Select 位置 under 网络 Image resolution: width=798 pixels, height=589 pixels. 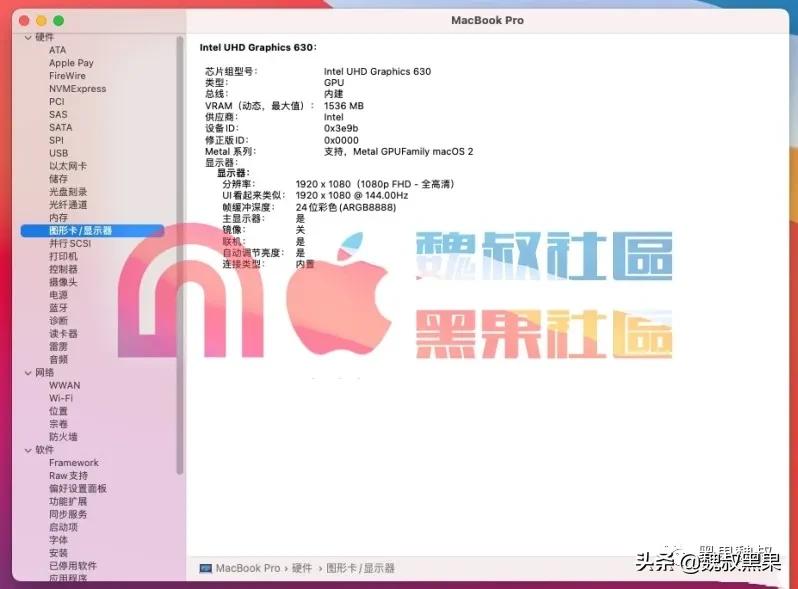coord(58,411)
